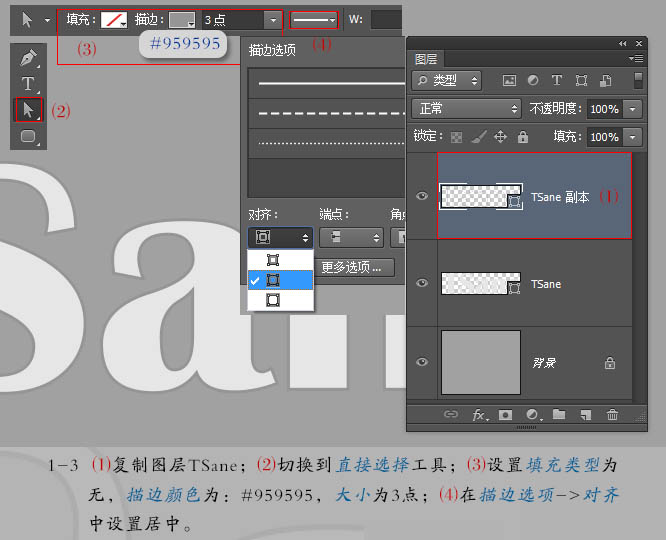Switch to the 图层 tab
This screenshot has width=666, height=540.
(x=426, y=59)
